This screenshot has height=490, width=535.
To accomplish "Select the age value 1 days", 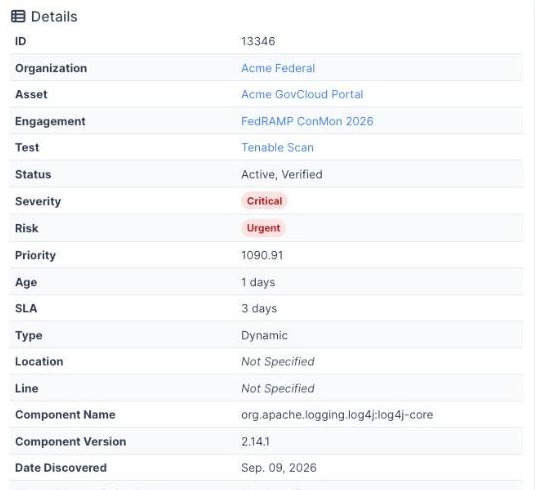I will click(258, 282).
